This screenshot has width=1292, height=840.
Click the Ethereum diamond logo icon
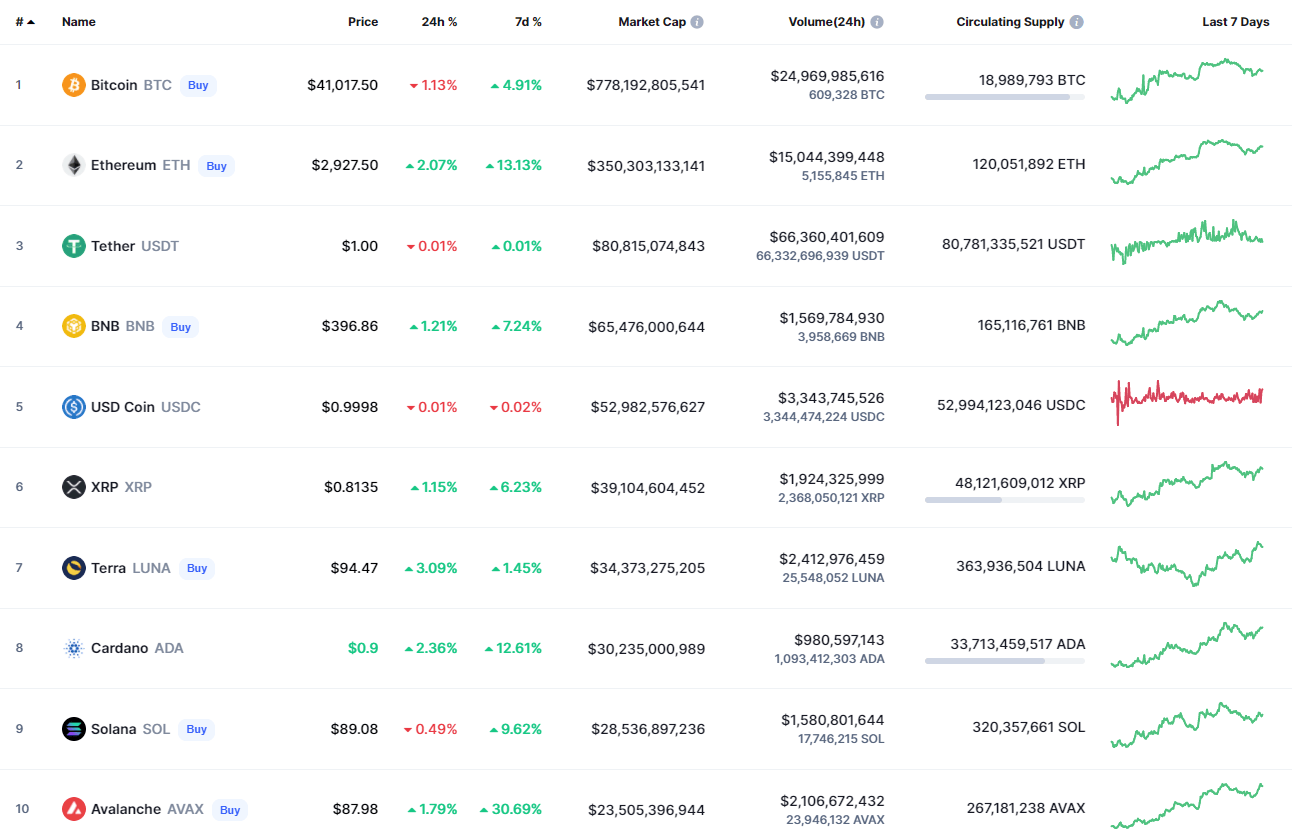74,165
